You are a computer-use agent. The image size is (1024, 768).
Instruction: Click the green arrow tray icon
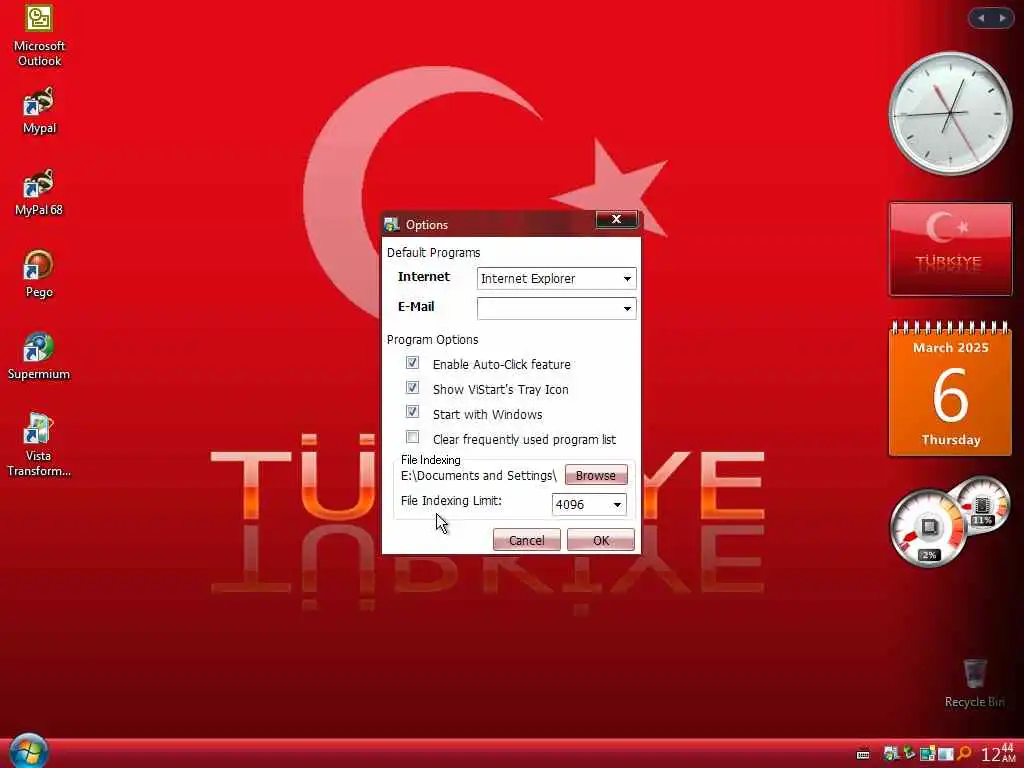click(x=909, y=753)
